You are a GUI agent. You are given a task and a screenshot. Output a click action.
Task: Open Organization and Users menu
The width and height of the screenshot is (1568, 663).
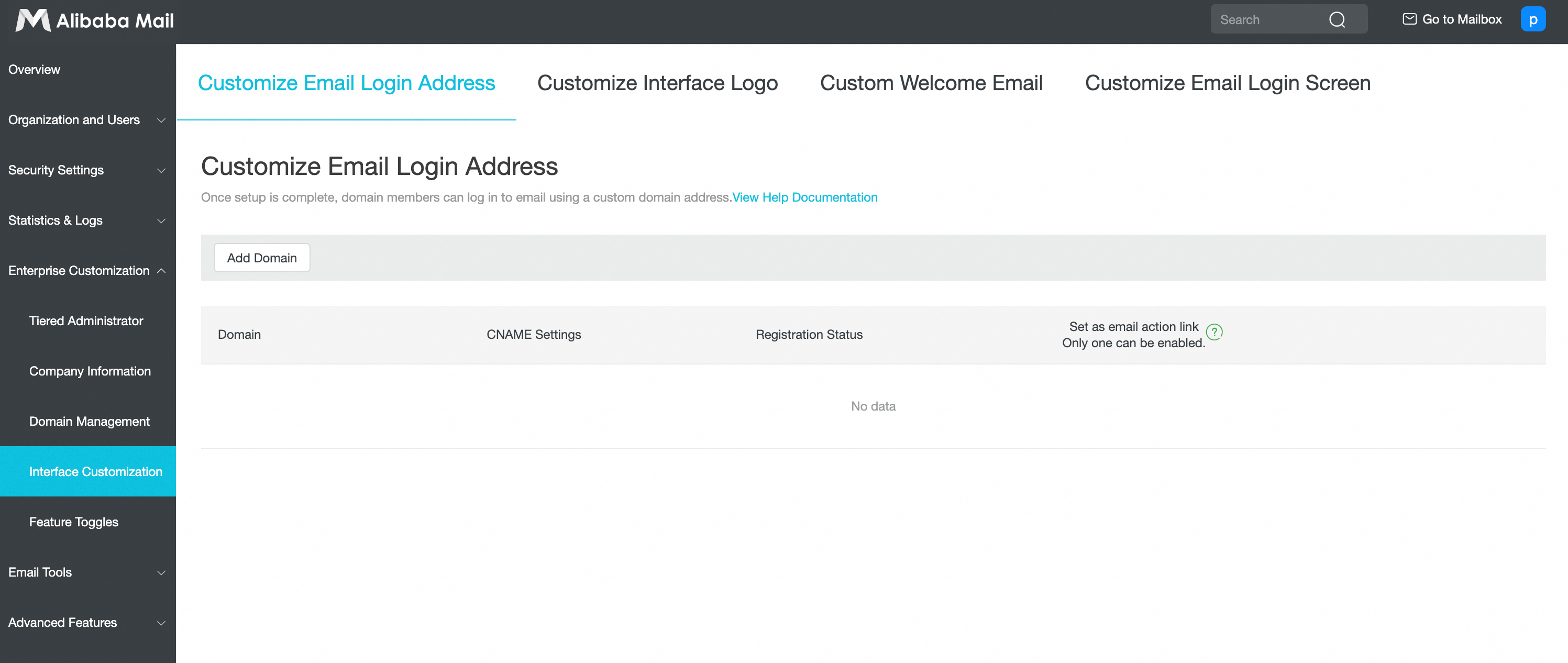[x=87, y=120]
